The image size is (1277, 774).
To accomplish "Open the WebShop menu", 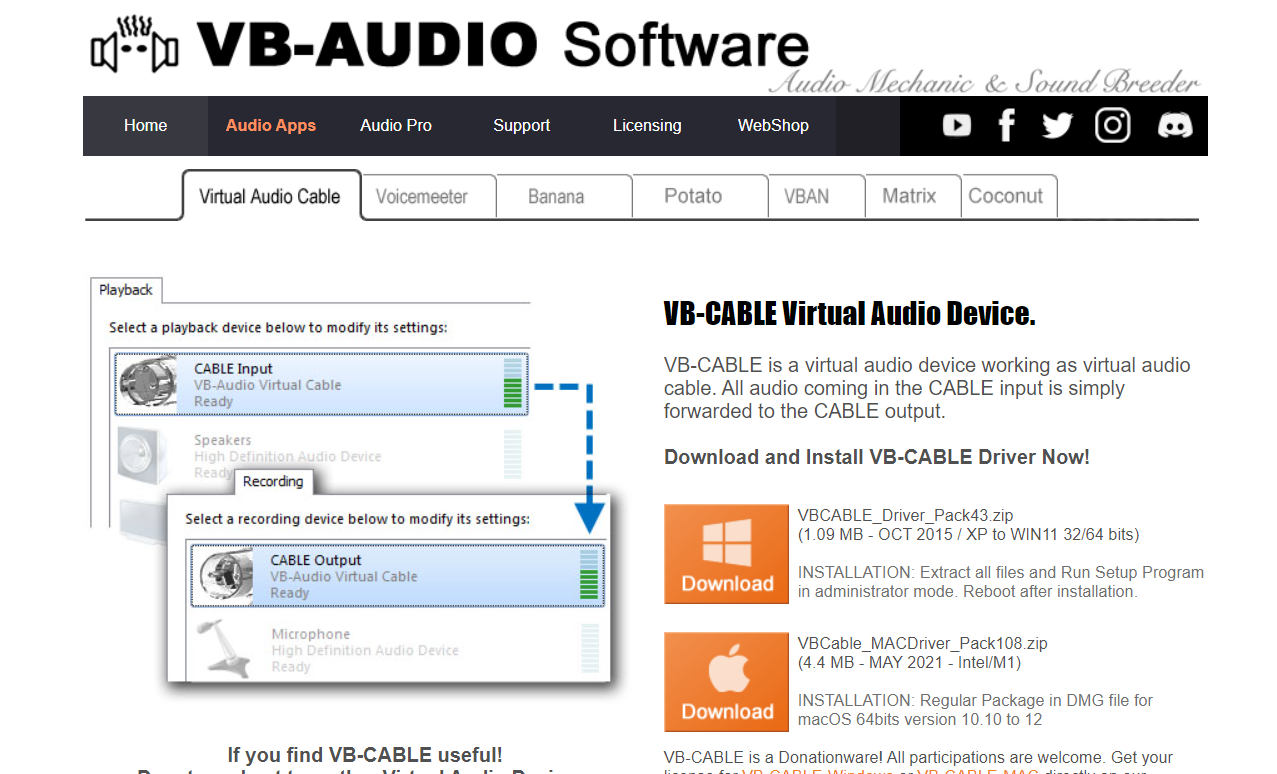I will (773, 126).
